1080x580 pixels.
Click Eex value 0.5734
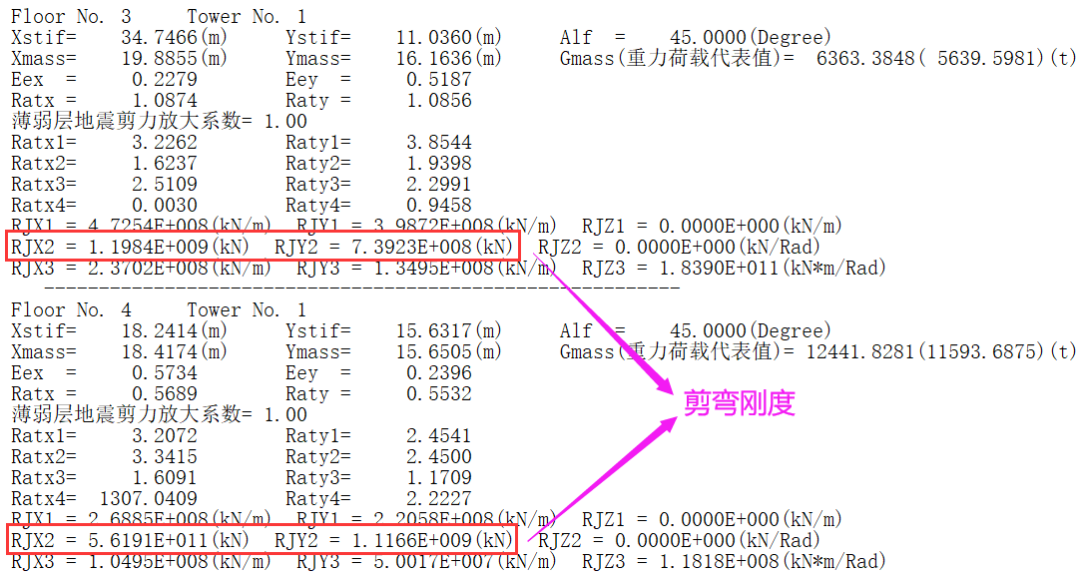click(165, 373)
